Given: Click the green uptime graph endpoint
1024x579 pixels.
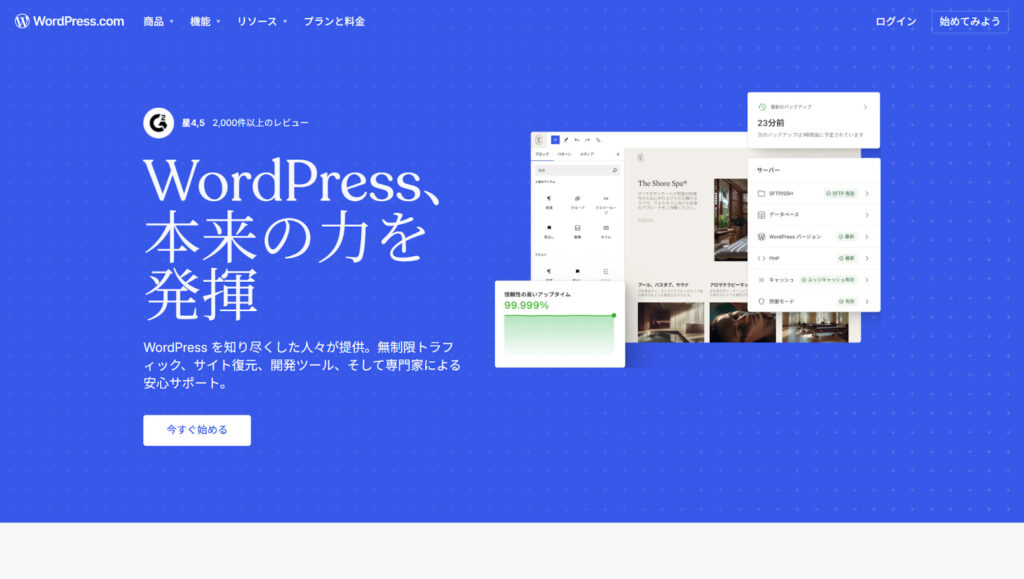Looking at the screenshot, I should [x=613, y=315].
